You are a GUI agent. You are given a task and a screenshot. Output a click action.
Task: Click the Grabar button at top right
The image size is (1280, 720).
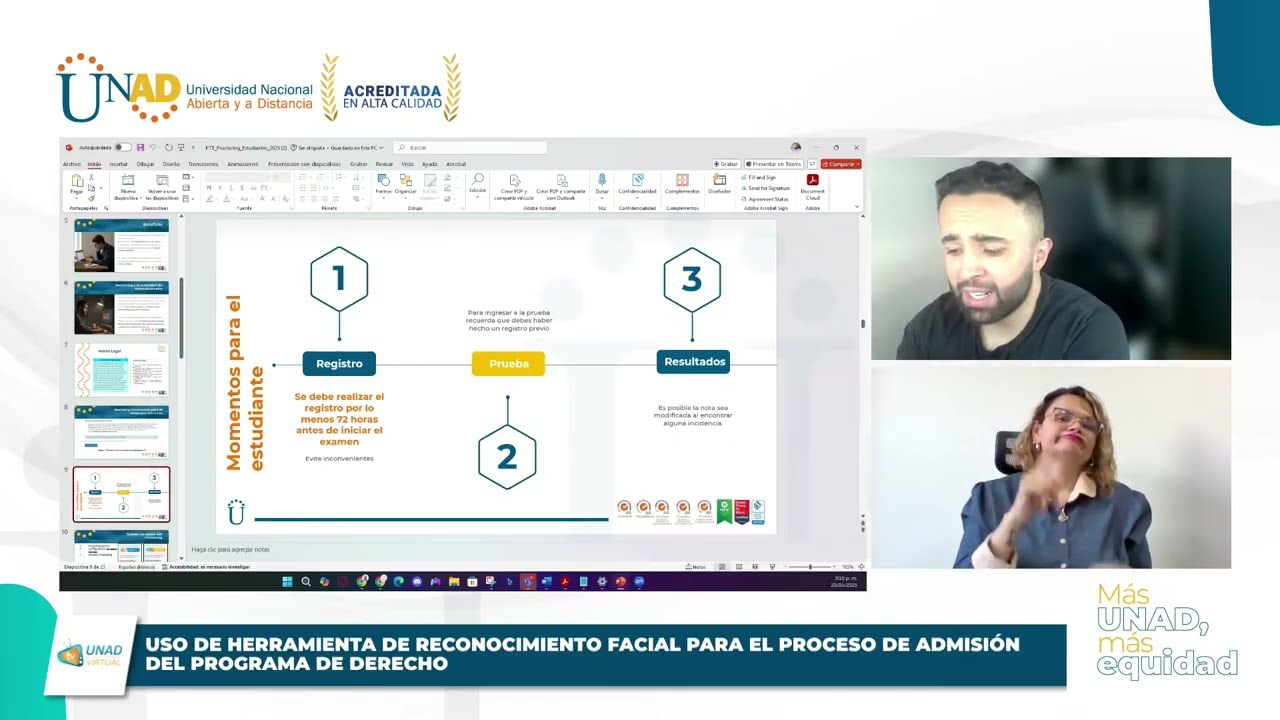pyautogui.click(x=726, y=164)
